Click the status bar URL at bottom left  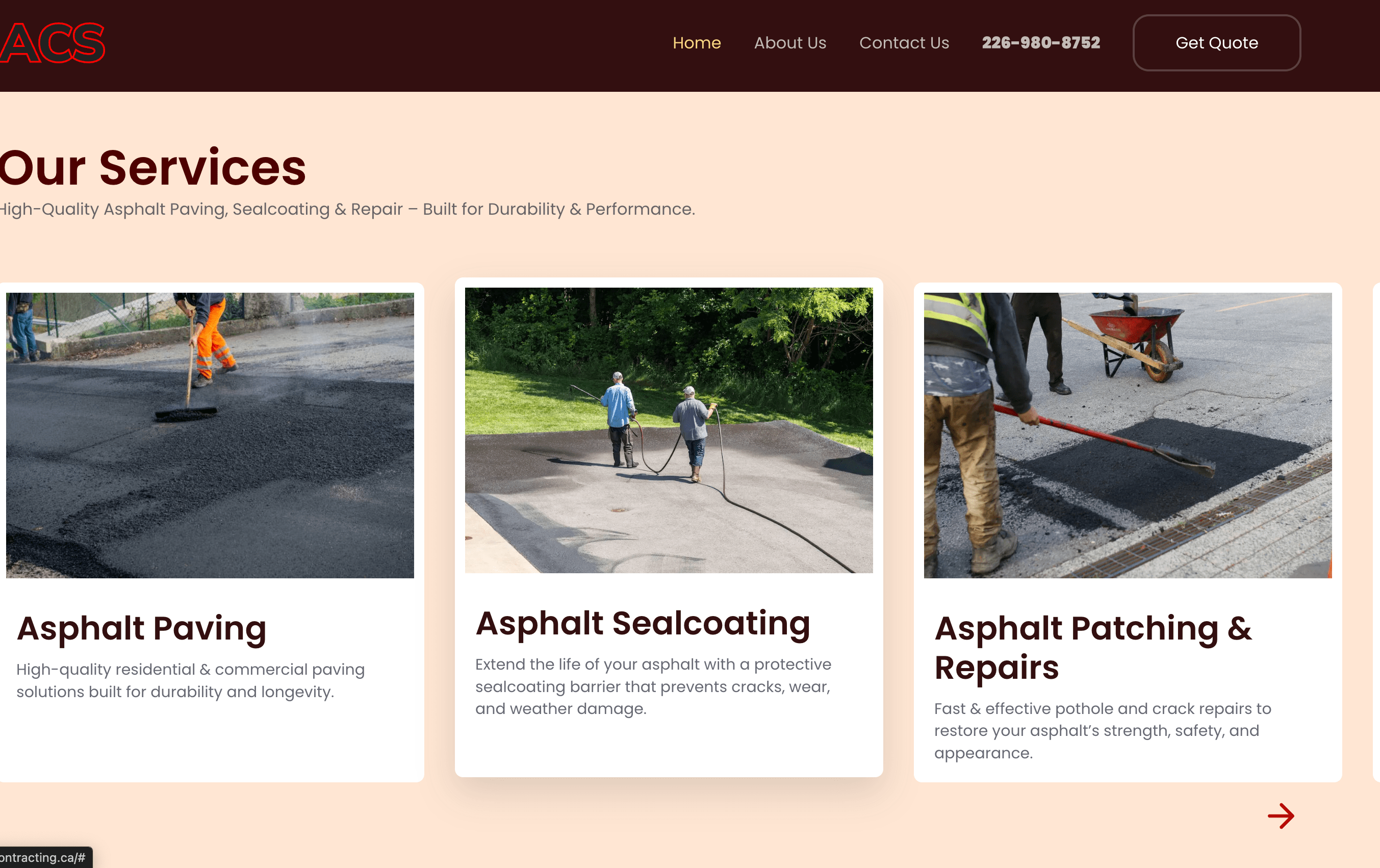43,857
